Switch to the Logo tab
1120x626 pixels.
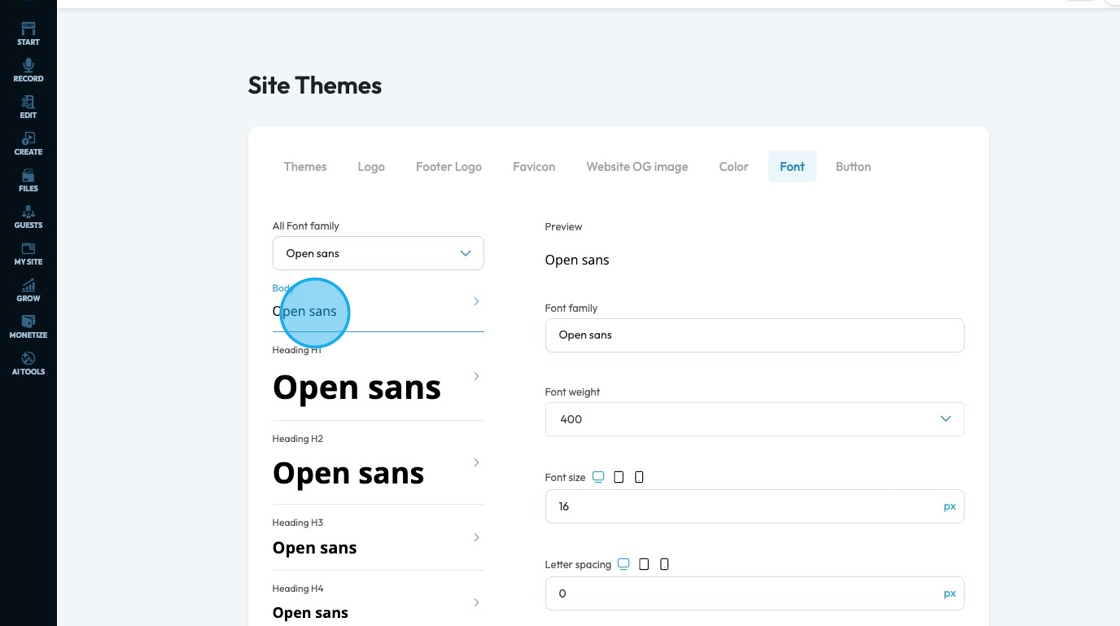click(371, 167)
